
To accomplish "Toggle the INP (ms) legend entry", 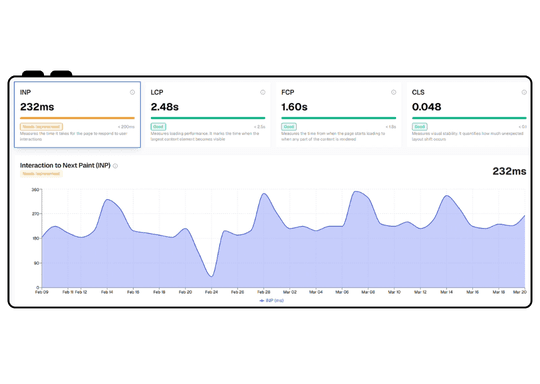I will click(x=272, y=301).
